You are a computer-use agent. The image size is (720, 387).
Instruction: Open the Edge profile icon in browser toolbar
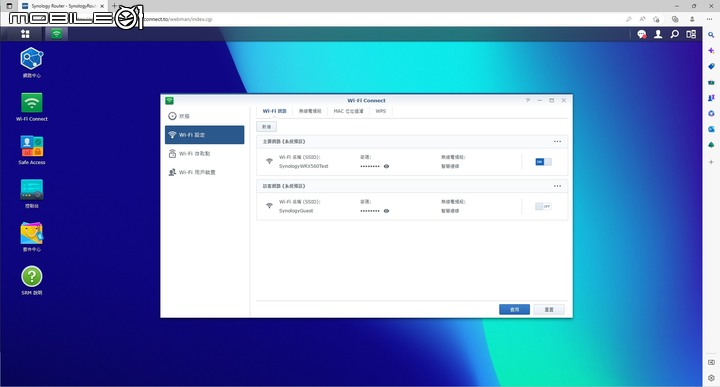[x=692, y=19]
